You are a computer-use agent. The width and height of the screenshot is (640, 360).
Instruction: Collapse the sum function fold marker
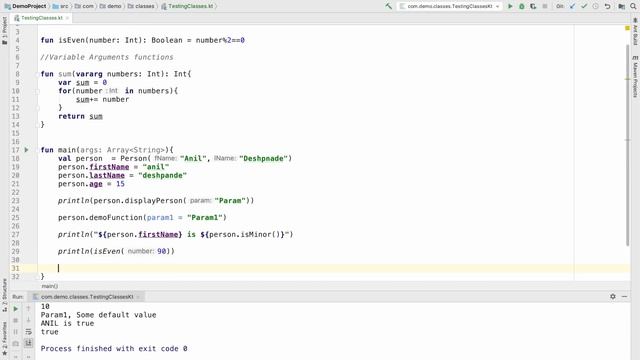[38, 74]
